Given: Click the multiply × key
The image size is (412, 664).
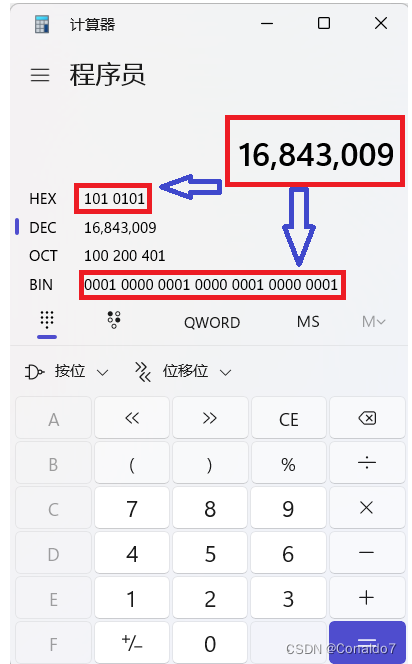Looking at the screenshot, I should (x=367, y=508).
